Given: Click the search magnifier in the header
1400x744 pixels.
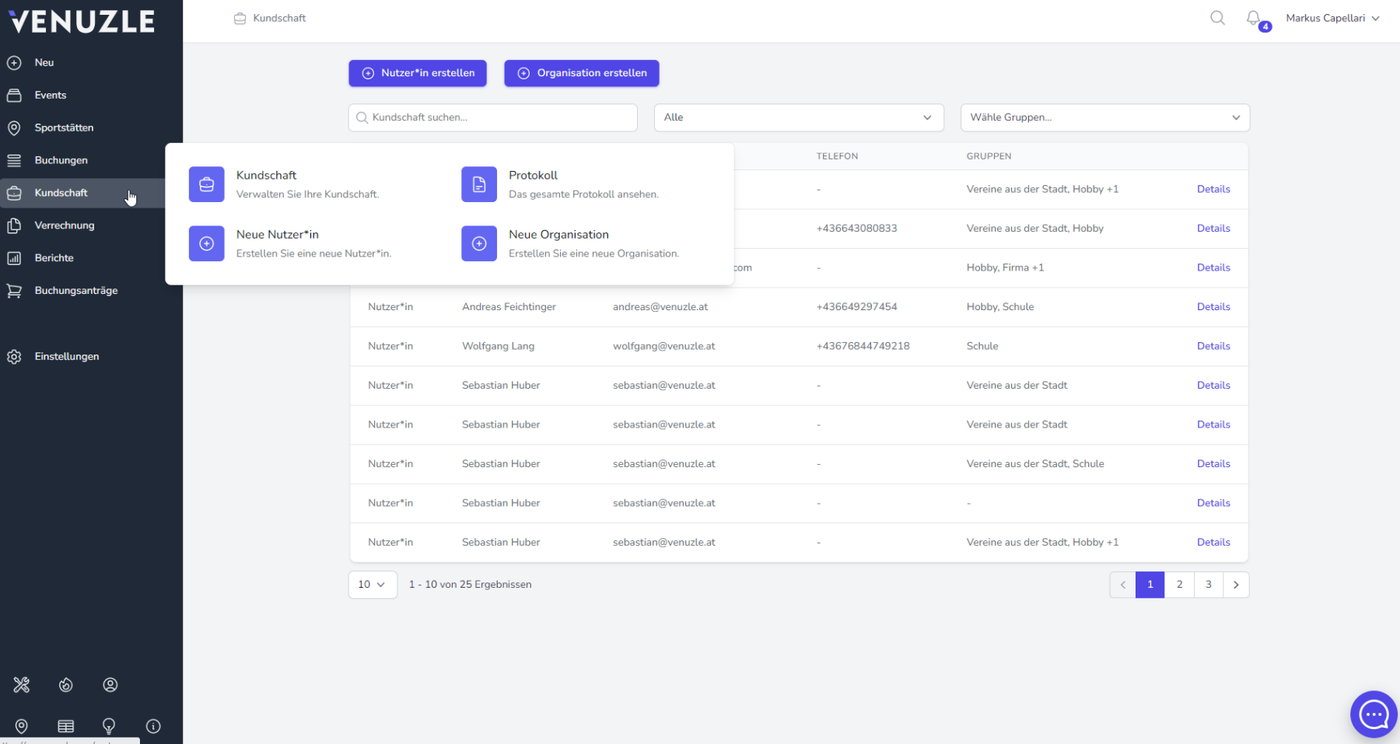Looking at the screenshot, I should 1217,18.
